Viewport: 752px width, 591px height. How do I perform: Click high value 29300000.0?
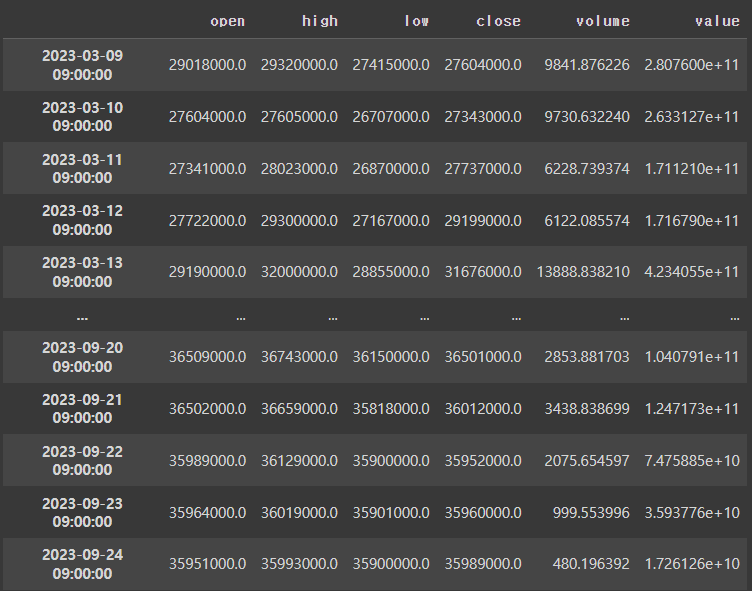tap(299, 221)
